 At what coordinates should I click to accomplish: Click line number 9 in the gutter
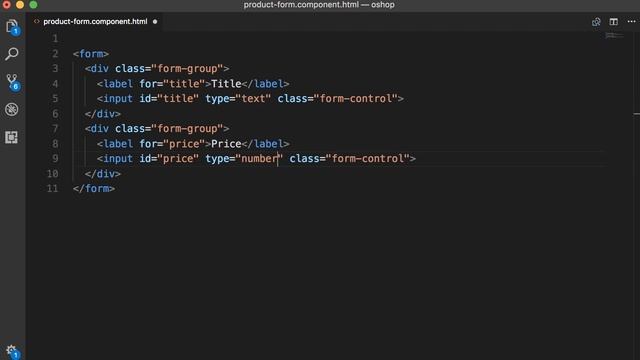point(55,158)
